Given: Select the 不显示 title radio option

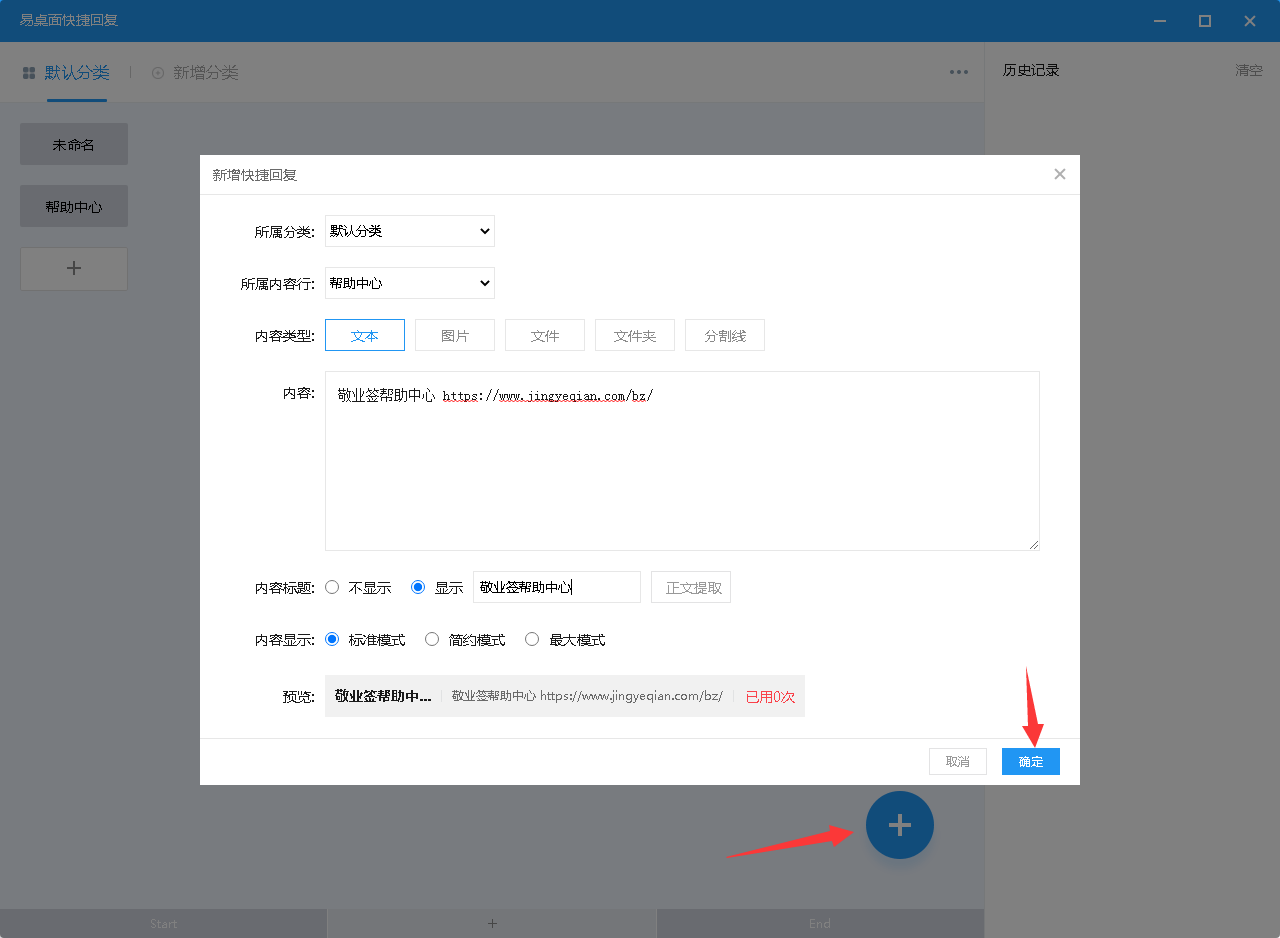Looking at the screenshot, I should (332, 587).
